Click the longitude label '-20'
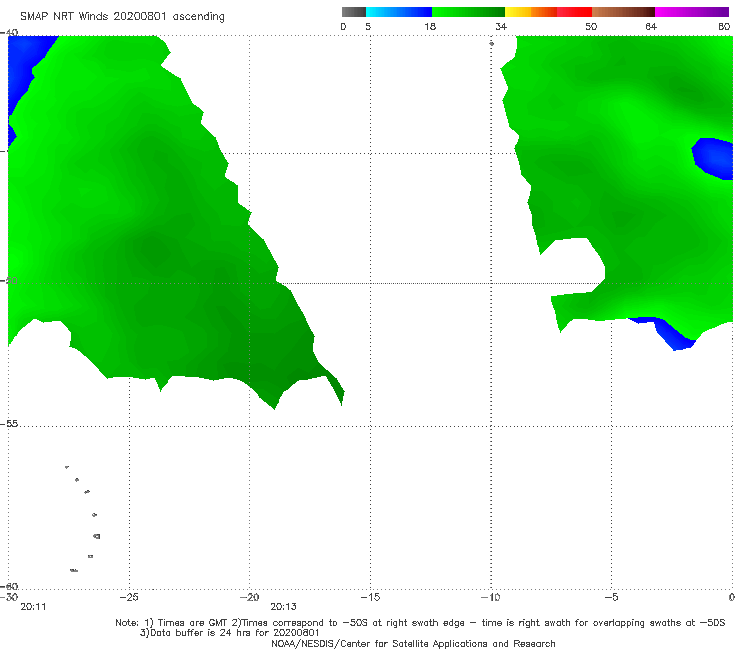Image resolution: width=740 pixels, height=650 pixels. (x=249, y=597)
